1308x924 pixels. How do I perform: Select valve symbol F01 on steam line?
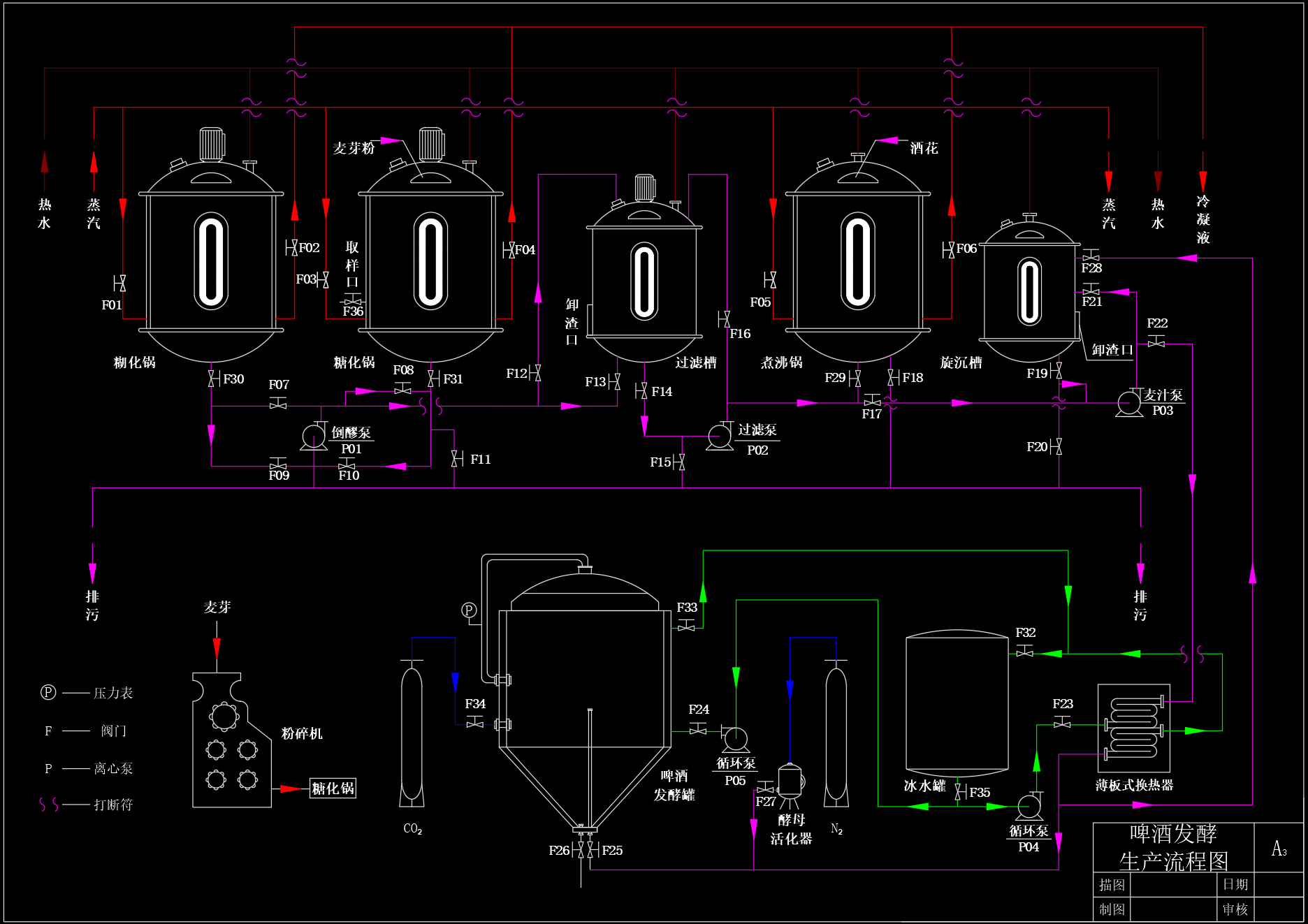pos(120,283)
